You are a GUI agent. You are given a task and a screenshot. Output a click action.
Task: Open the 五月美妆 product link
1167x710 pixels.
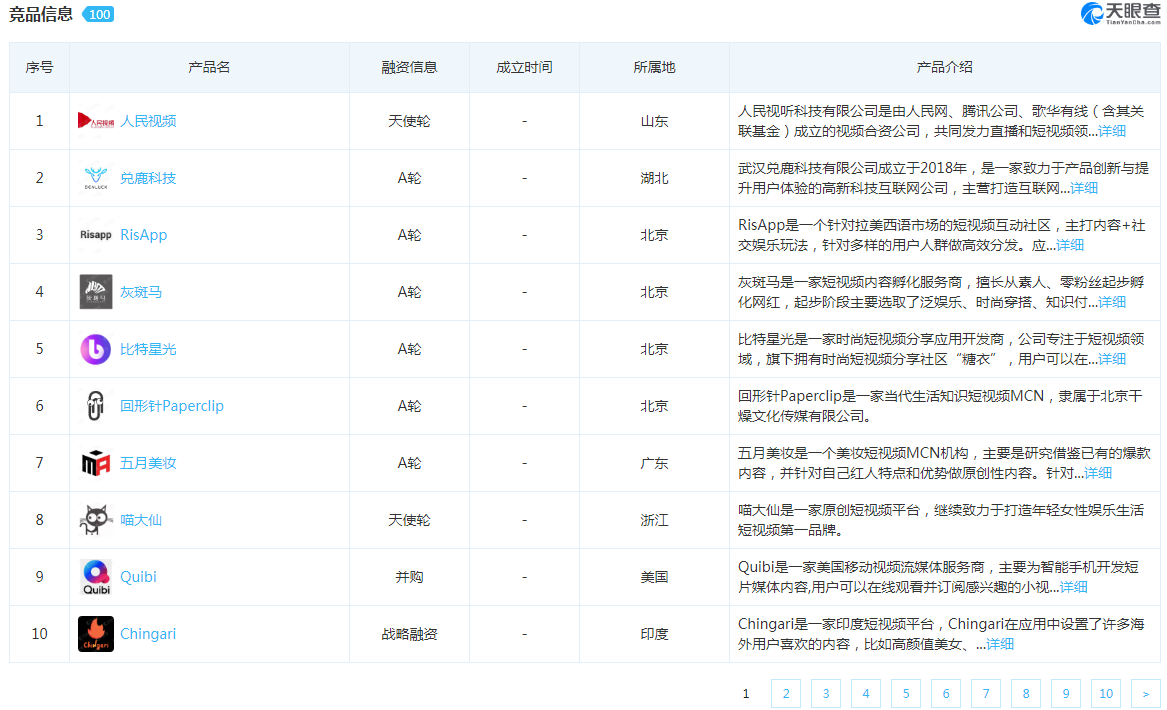pyautogui.click(x=148, y=463)
